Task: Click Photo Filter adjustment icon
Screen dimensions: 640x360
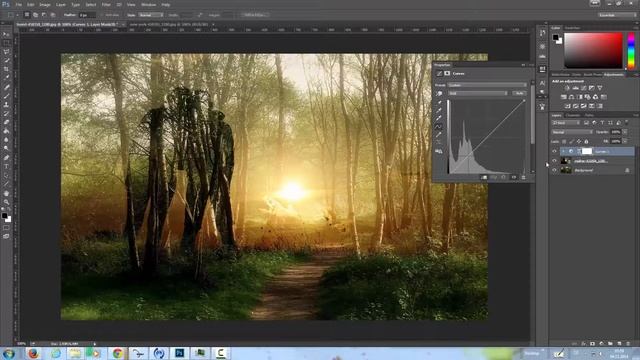Action: coord(587,97)
